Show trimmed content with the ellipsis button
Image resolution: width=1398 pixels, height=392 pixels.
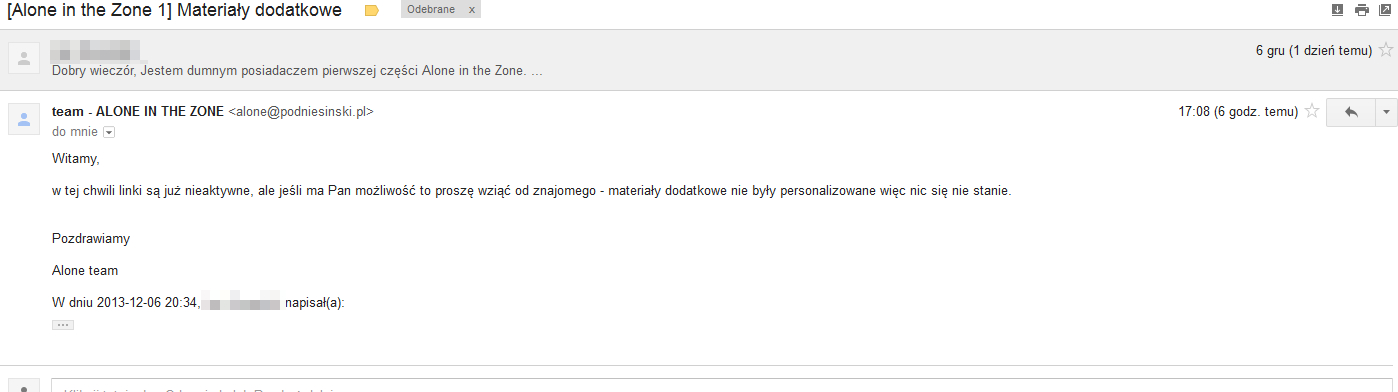pyautogui.click(x=63, y=325)
